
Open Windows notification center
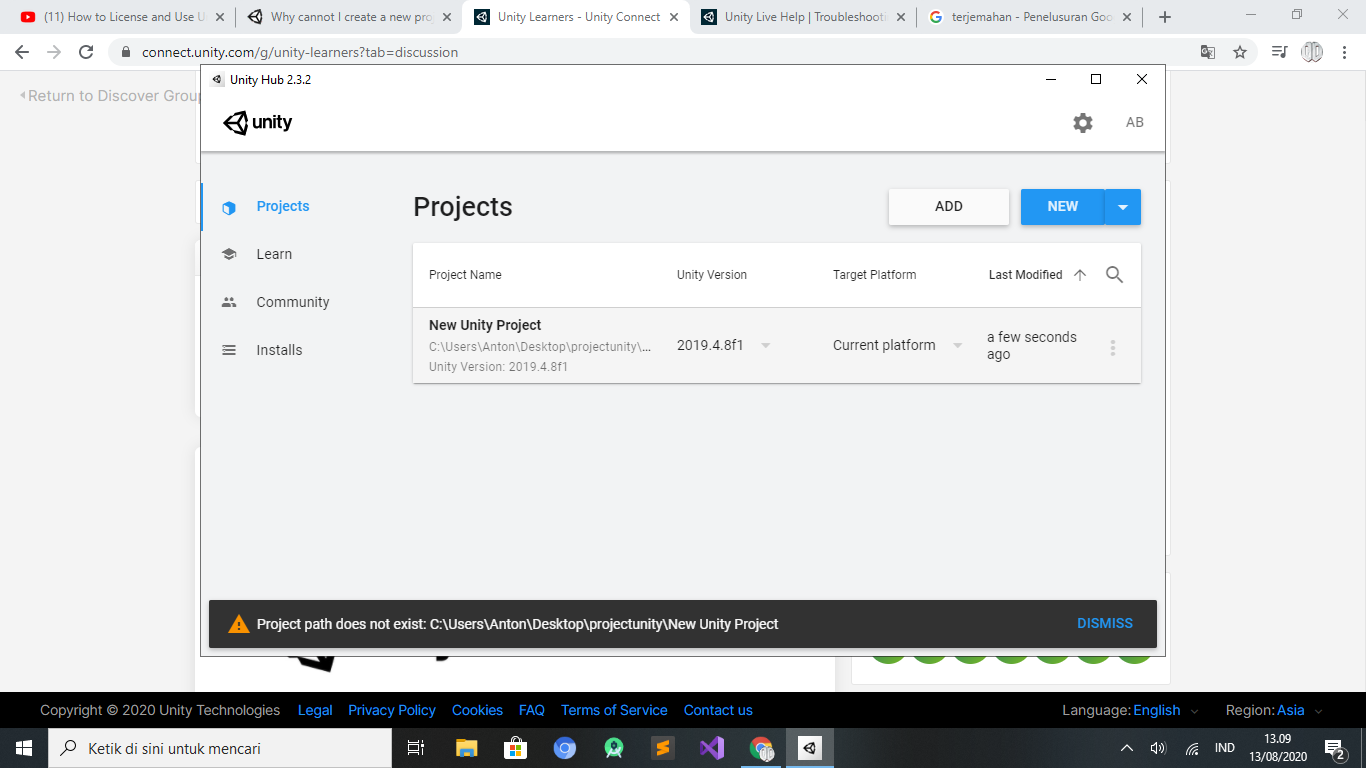click(1334, 748)
